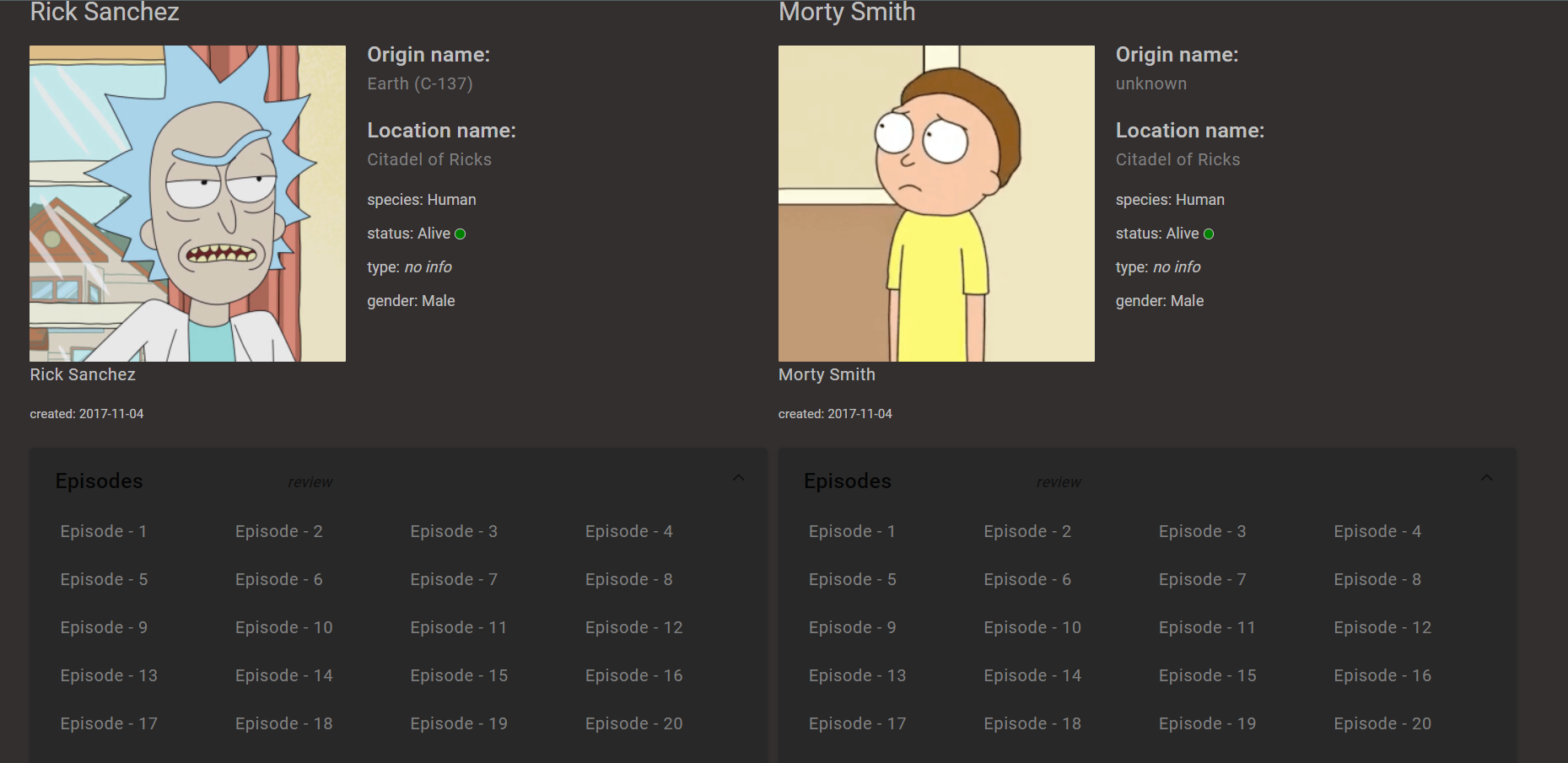
Task: Click the green Alive status indicator for Rick
Action: (x=461, y=234)
